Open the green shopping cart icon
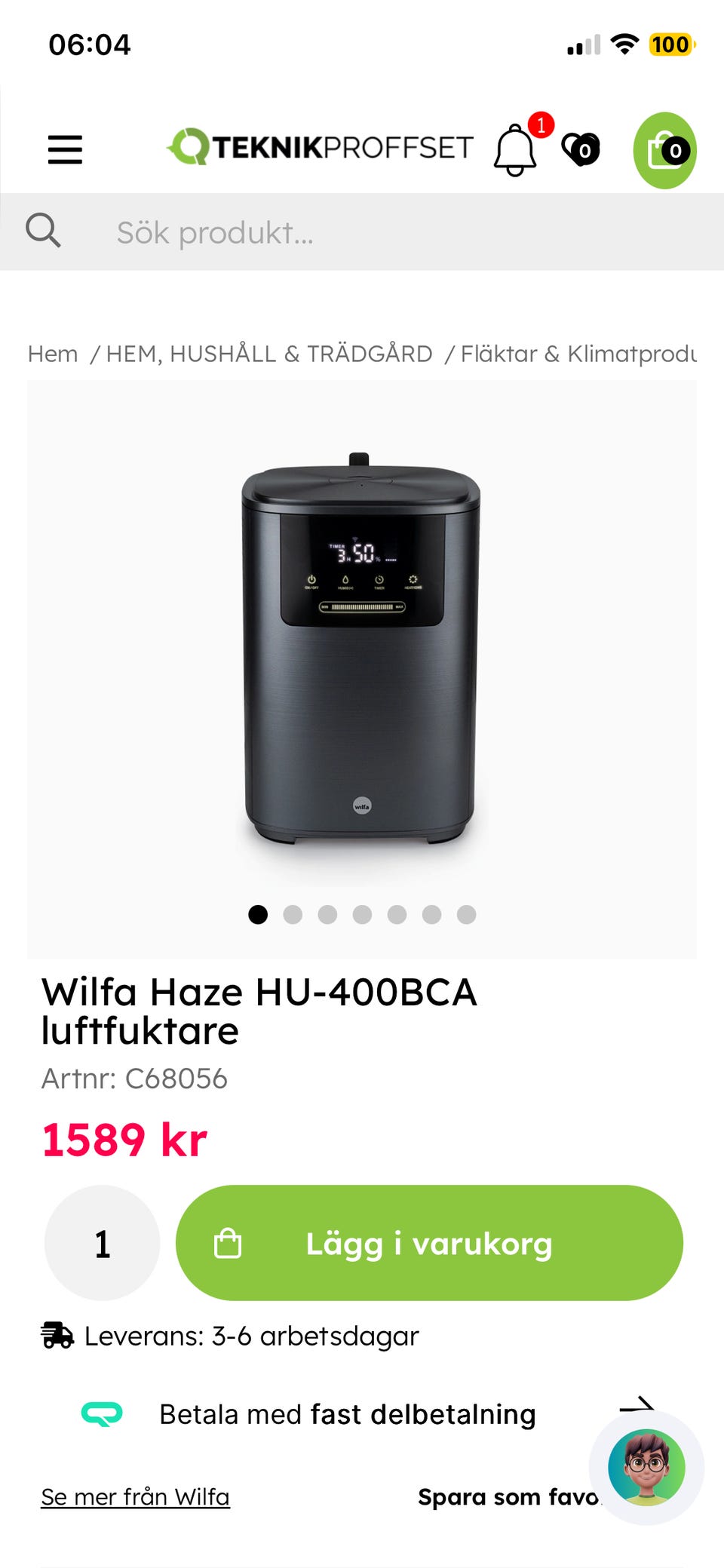 tap(665, 150)
